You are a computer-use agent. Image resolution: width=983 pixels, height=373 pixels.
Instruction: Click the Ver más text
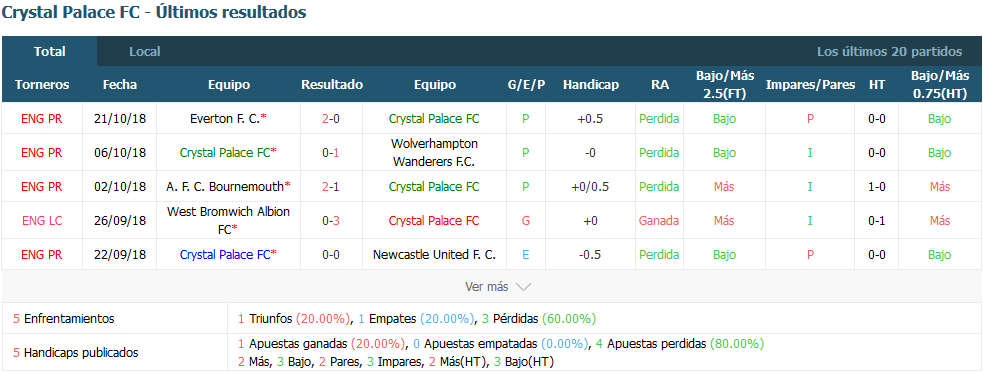[x=486, y=287]
